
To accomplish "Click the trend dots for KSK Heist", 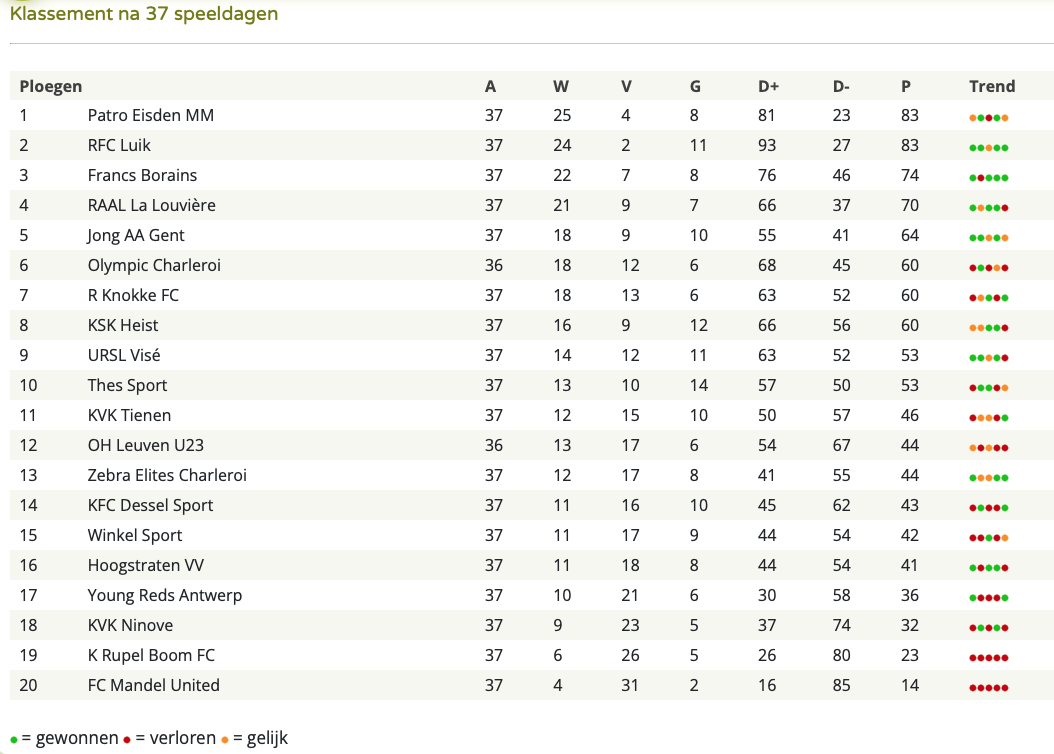I will point(988,328).
